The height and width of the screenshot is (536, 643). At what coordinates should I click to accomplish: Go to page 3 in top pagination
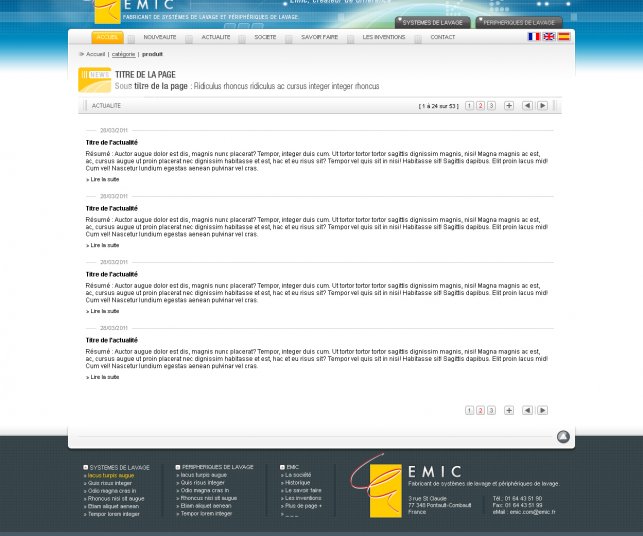click(x=491, y=105)
